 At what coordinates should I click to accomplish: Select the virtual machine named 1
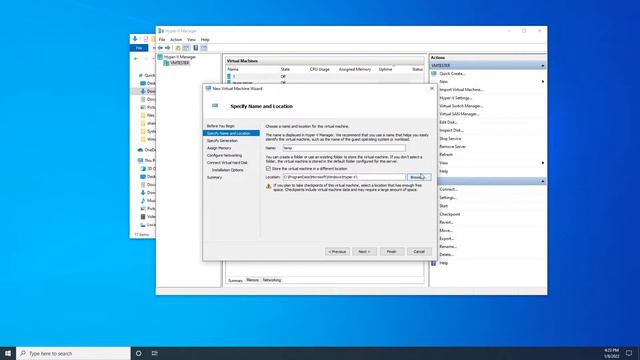234,76
